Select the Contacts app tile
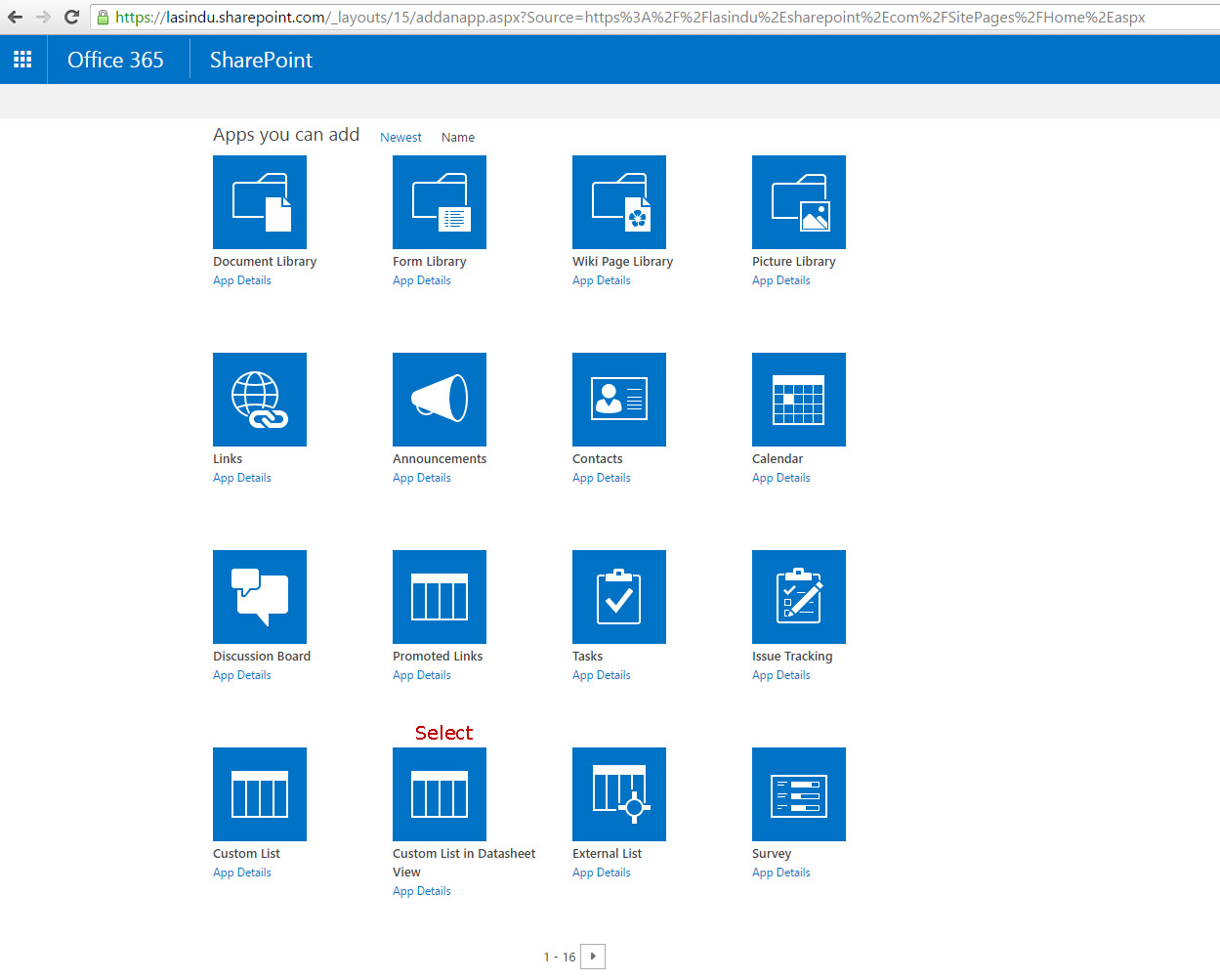The width and height of the screenshot is (1220, 980). click(618, 399)
